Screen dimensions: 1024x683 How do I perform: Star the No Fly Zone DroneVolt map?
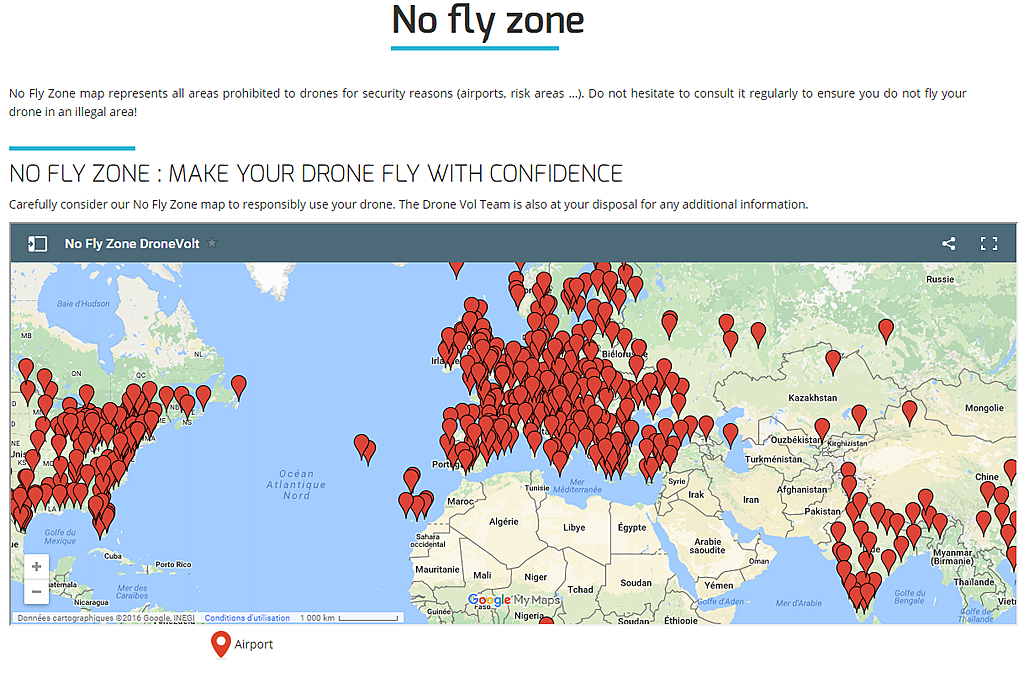(x=212, y=244)
